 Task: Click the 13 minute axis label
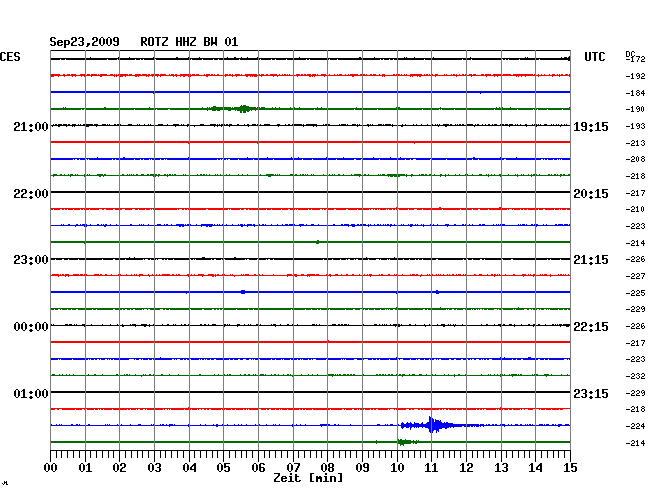[501, 467]
